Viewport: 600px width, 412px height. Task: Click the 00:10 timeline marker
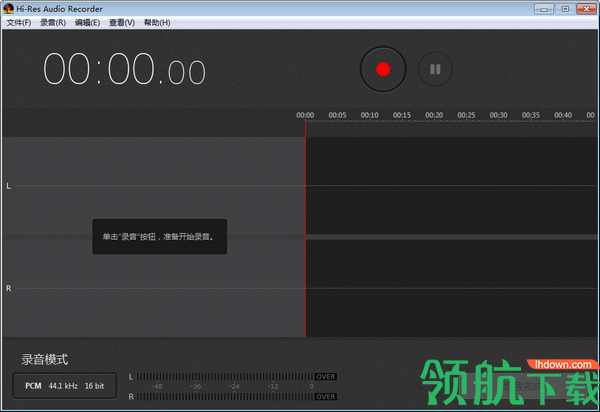(x=369, y=115)
